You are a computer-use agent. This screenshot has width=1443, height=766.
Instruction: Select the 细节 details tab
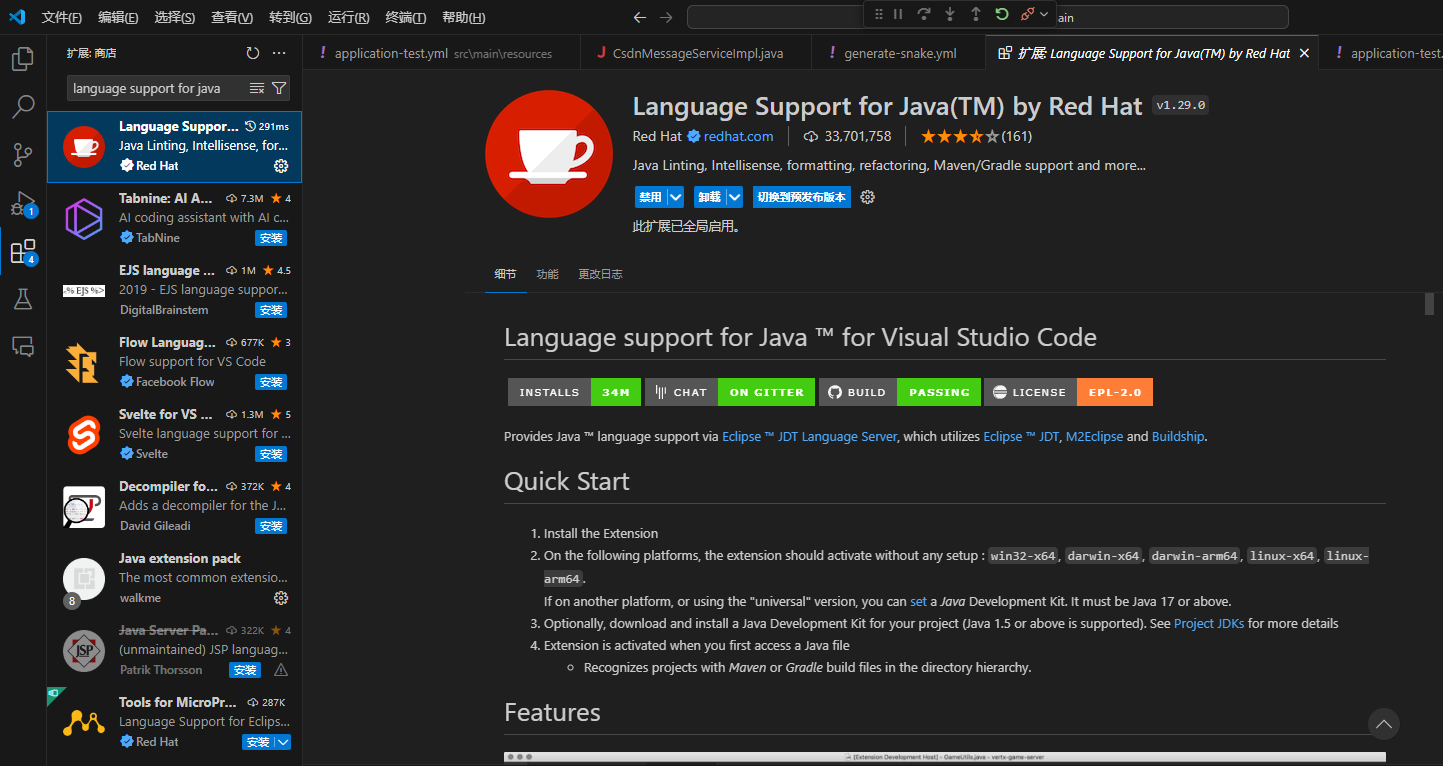coord(505,274)
